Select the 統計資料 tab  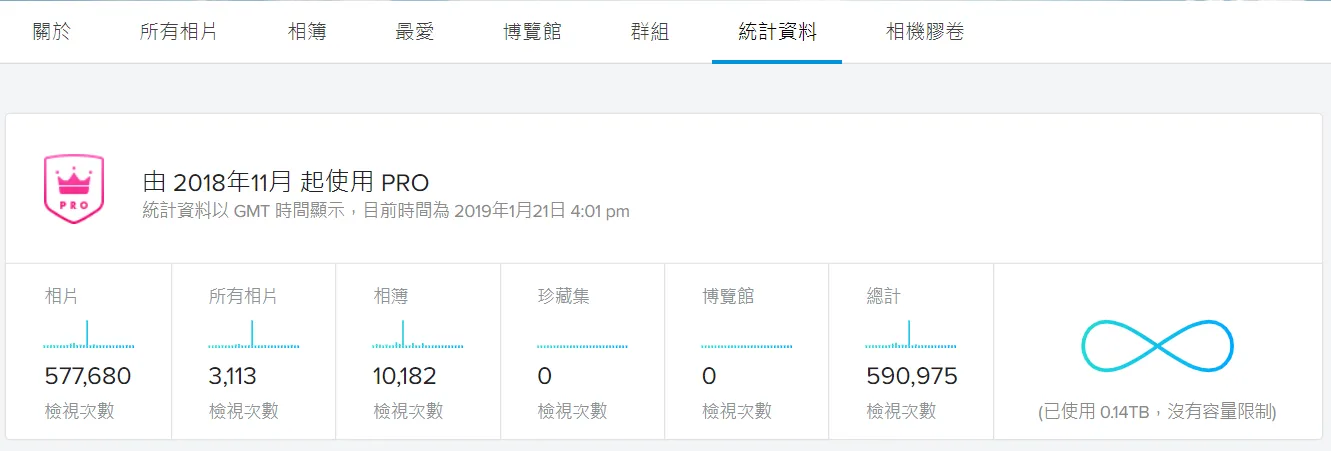pyautogui.click(x=777, y=31)
